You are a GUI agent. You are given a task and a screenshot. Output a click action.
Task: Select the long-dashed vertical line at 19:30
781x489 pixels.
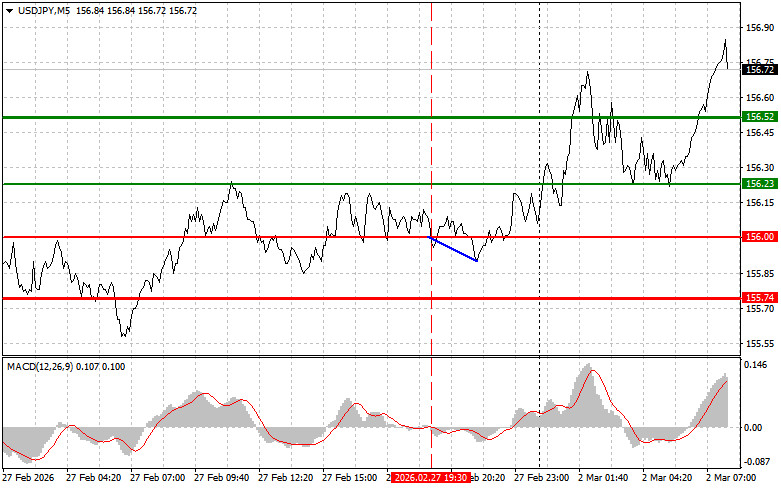pos(431,150)
